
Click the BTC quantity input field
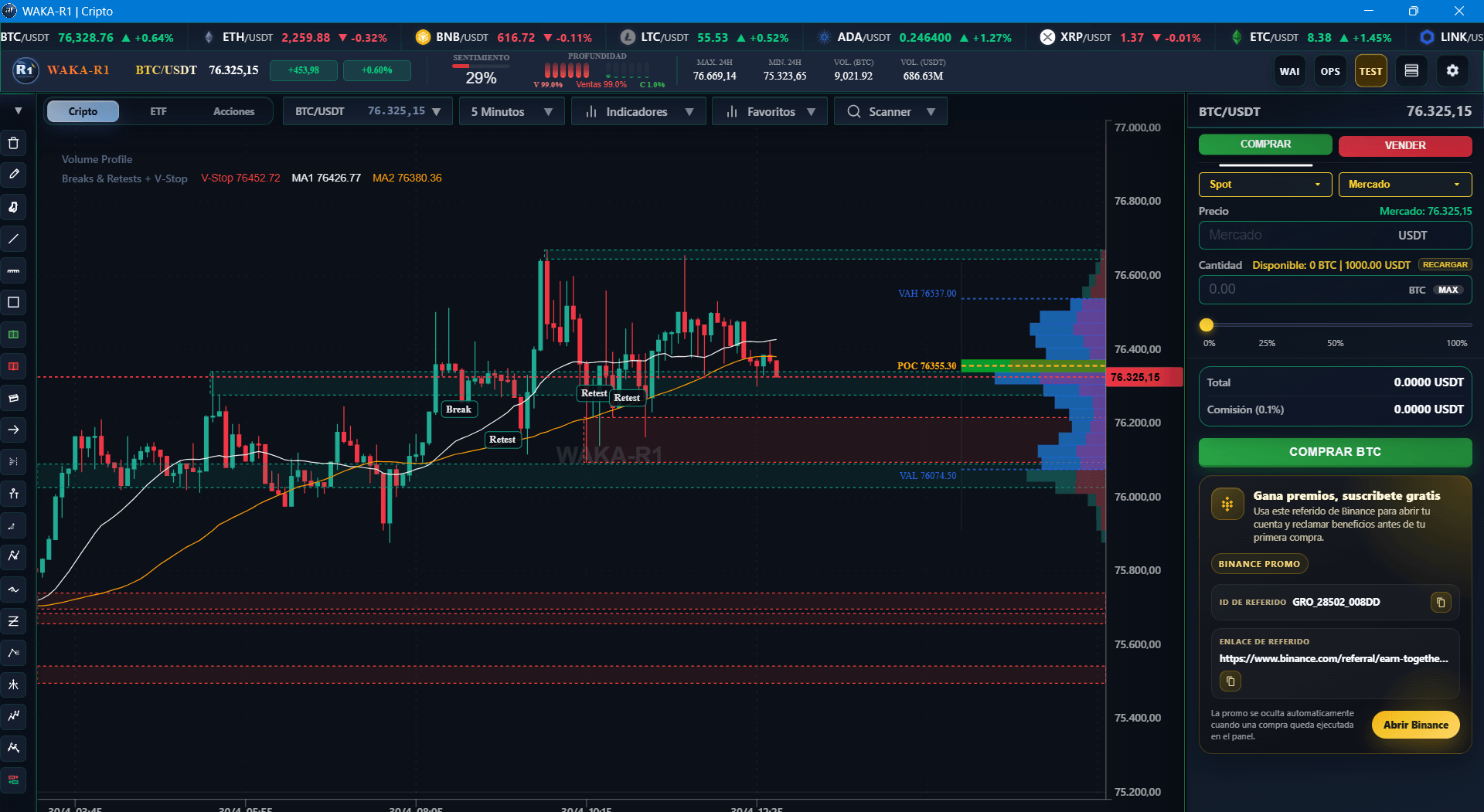(x=1335, y=289)
